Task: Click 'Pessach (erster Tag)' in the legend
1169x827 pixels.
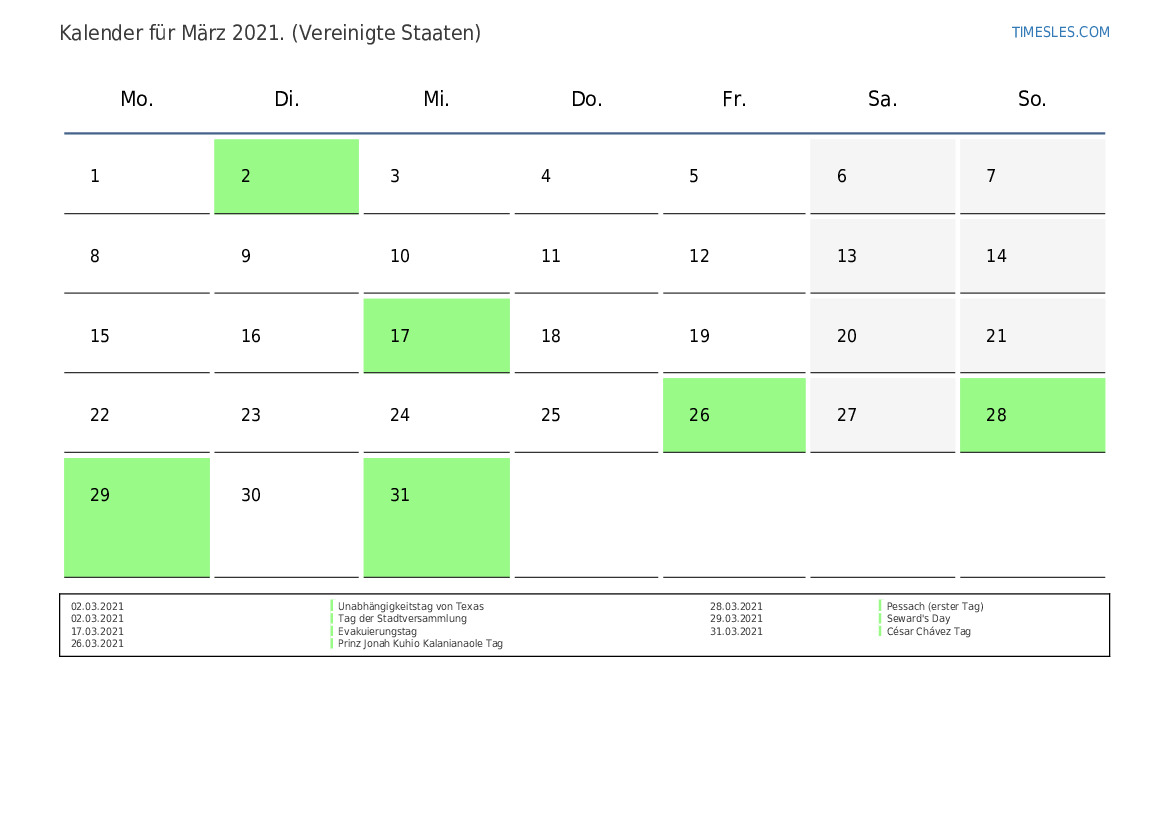Action: pos(934,606)
